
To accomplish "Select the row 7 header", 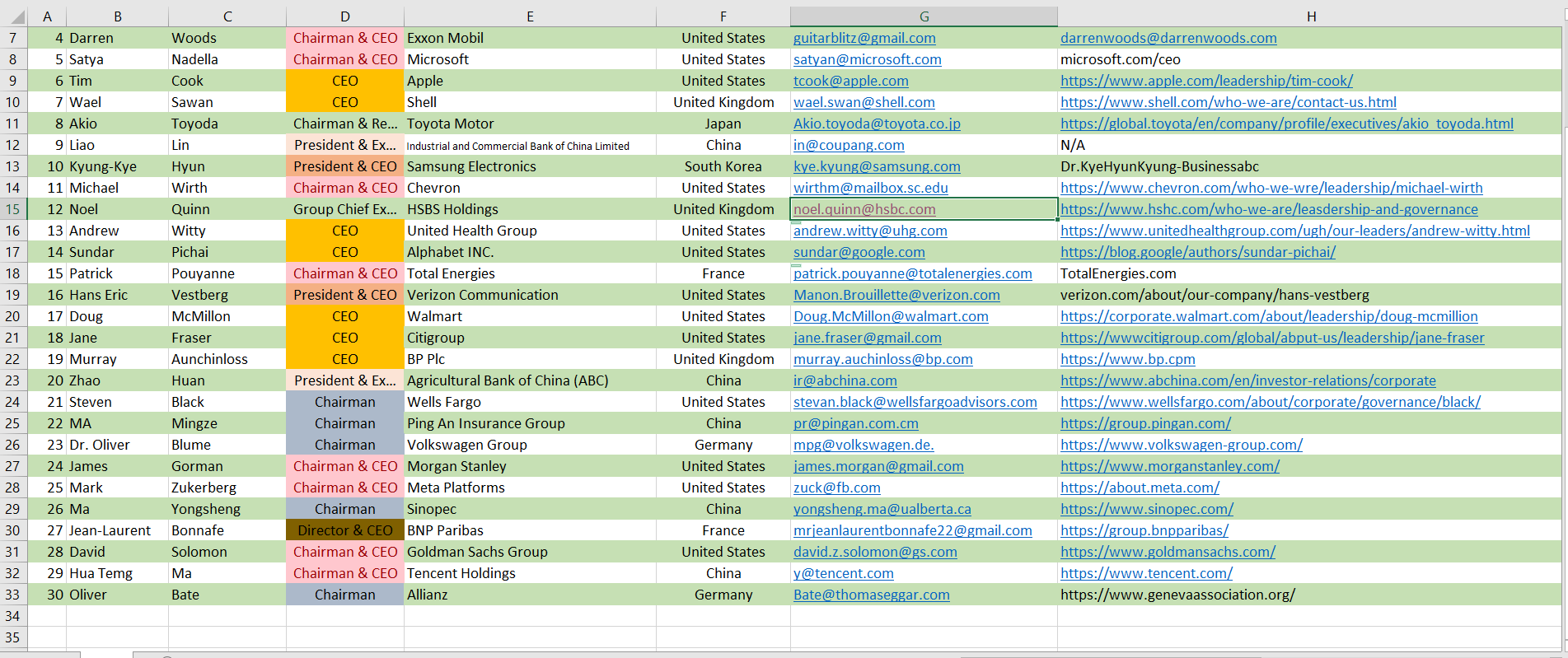I will coord(13,38).
